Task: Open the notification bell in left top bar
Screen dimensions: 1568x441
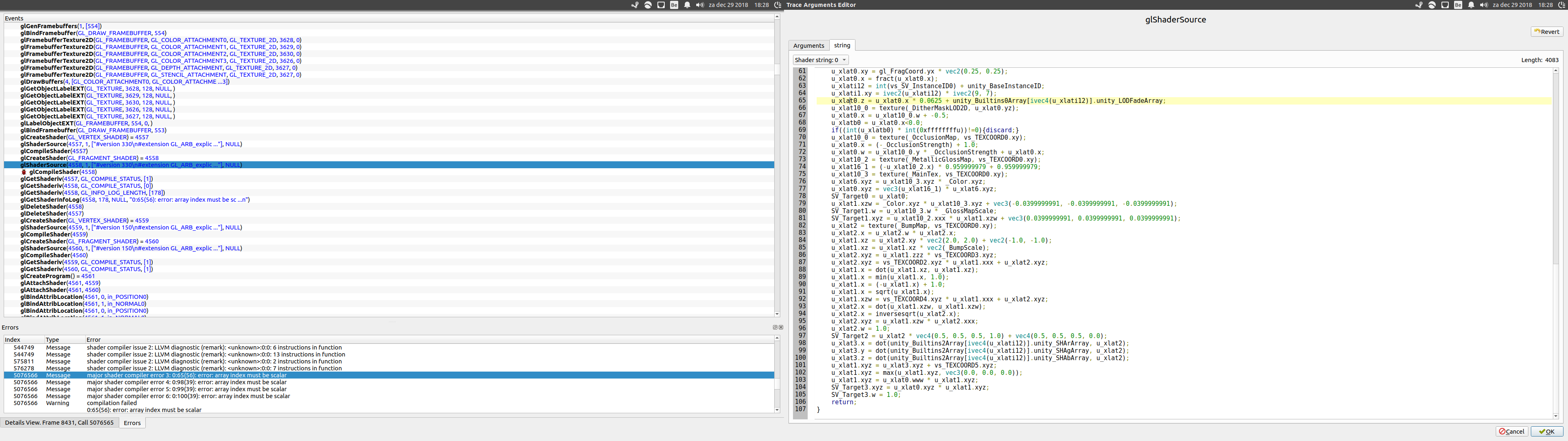Action: pos(687,5)
